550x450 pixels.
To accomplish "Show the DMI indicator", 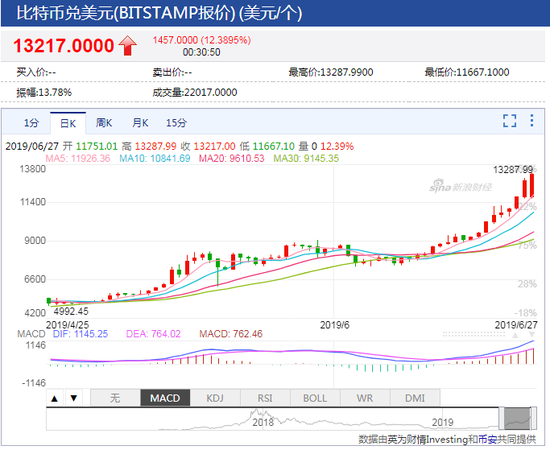I will 415,398.
